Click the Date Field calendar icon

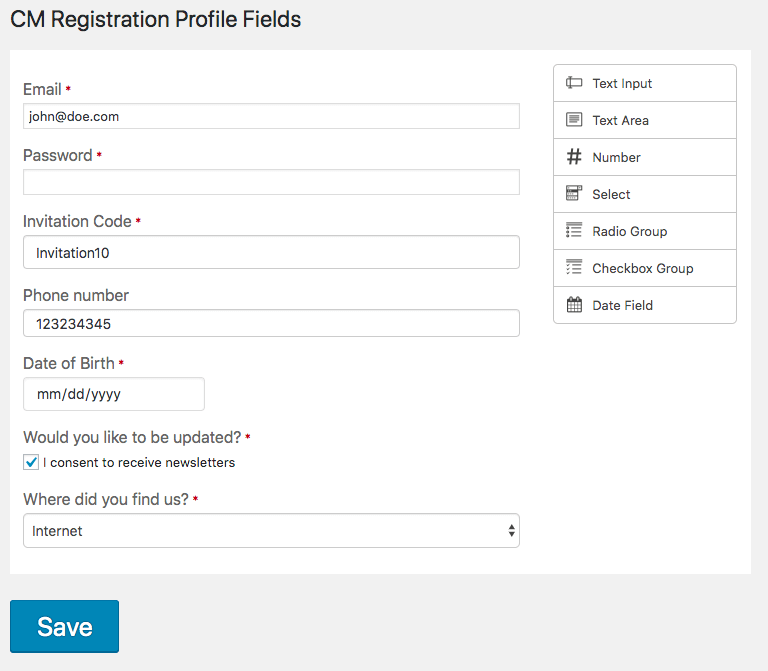(574, 305)
